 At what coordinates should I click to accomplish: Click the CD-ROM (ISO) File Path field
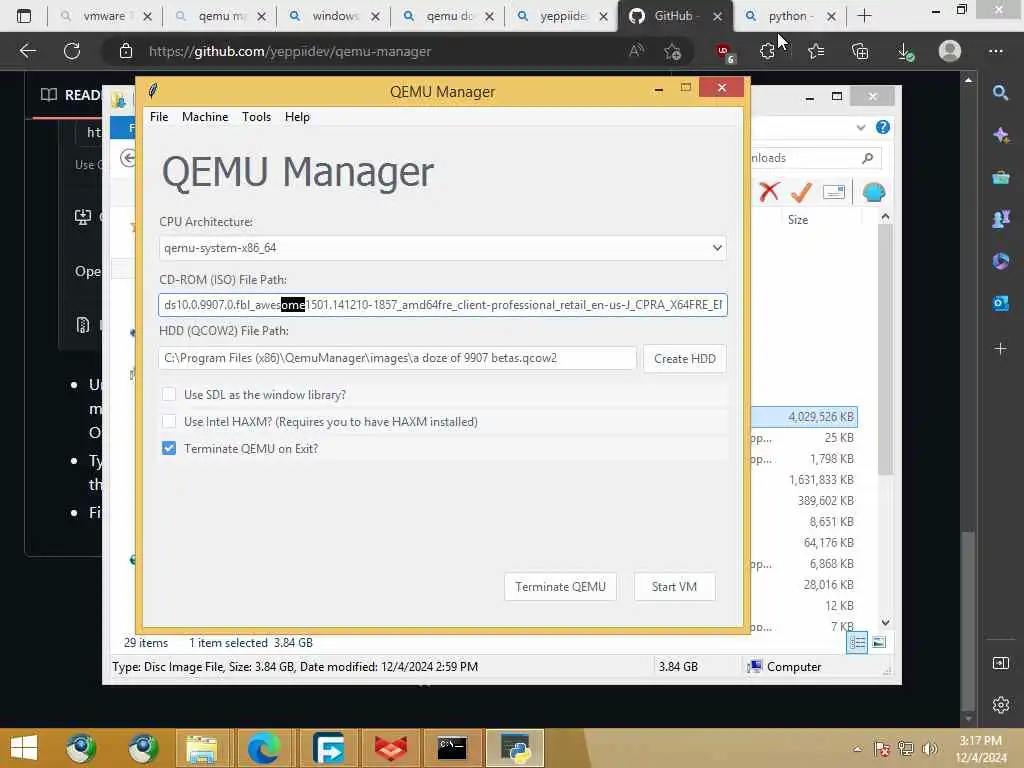pyautogui.click(x=442, y=305)
